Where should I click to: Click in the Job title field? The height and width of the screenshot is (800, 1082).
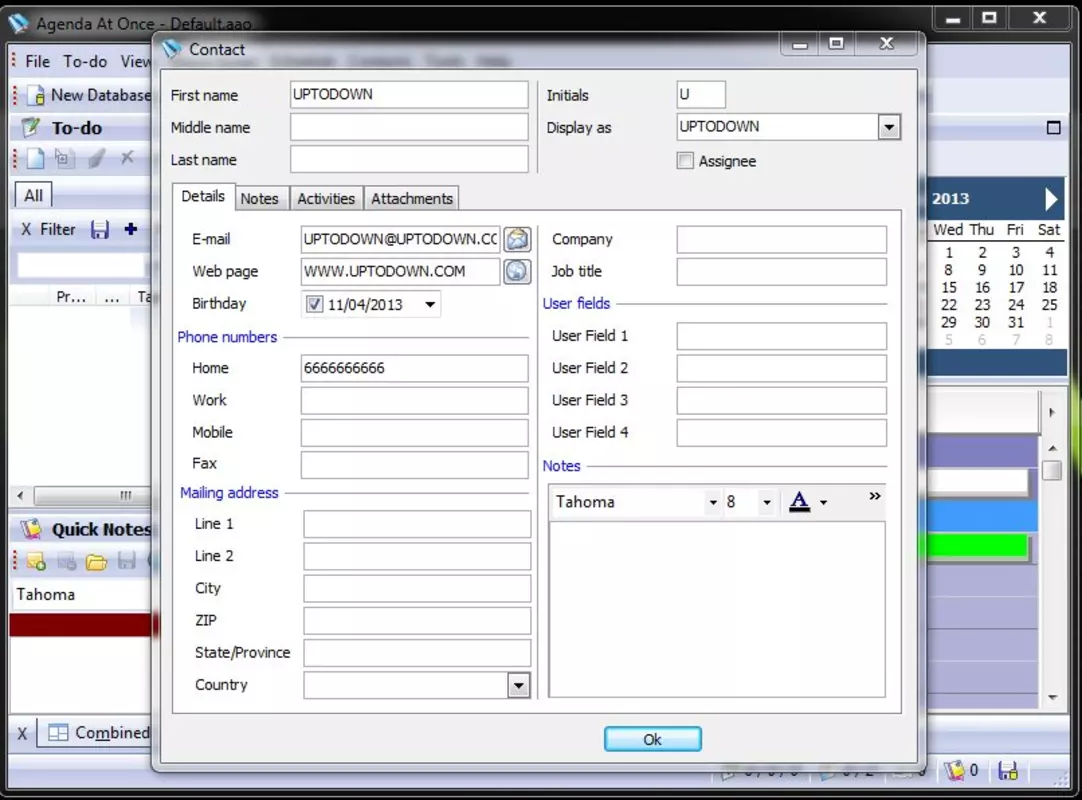point(781,272)
